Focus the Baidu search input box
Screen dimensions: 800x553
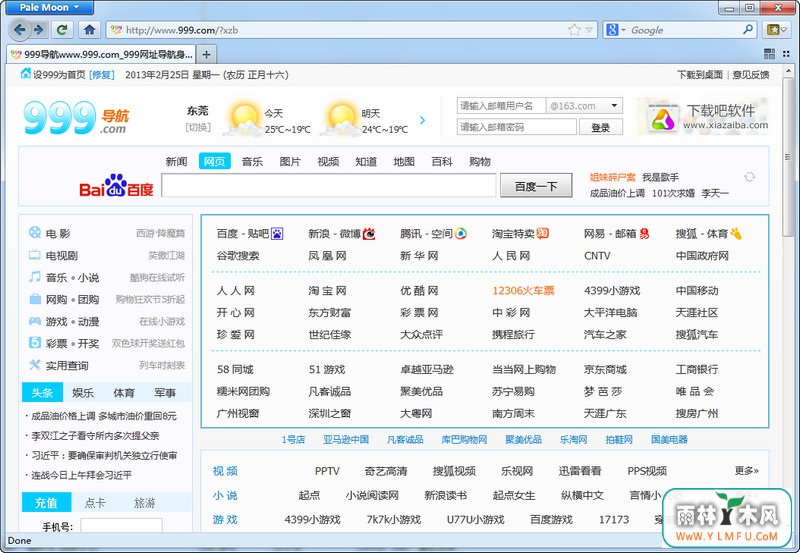(329, 185)
